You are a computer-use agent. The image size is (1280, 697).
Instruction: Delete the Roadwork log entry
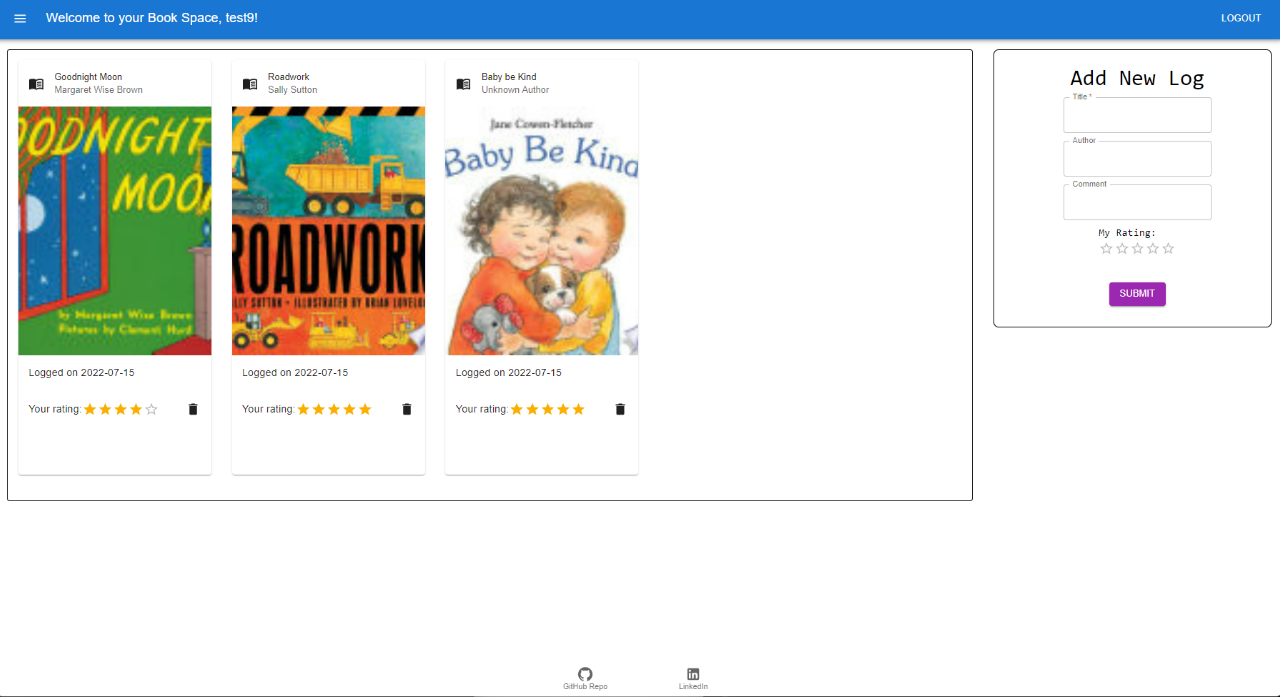point(406,408)
